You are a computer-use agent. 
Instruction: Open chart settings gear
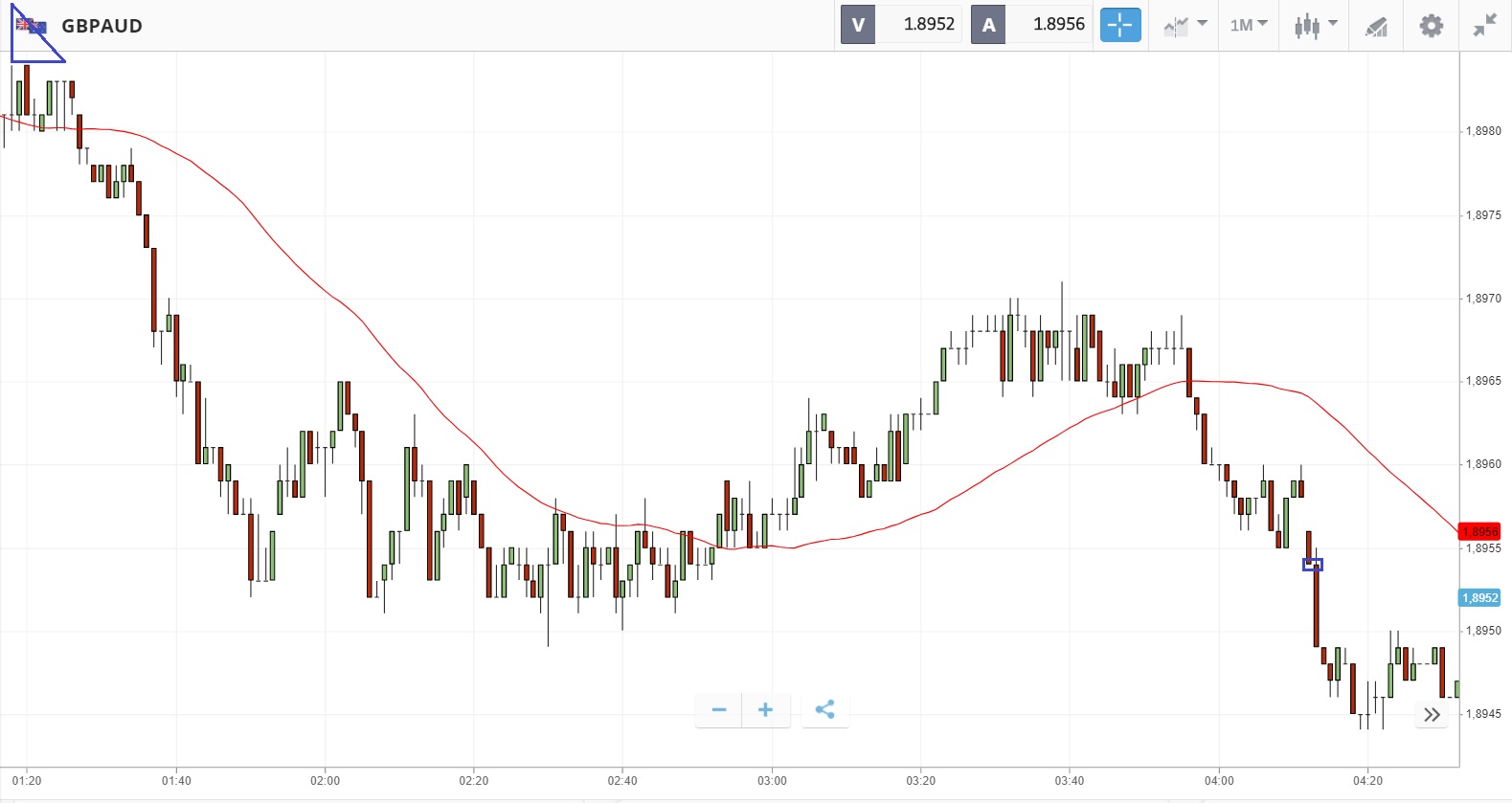point(1431,25)
